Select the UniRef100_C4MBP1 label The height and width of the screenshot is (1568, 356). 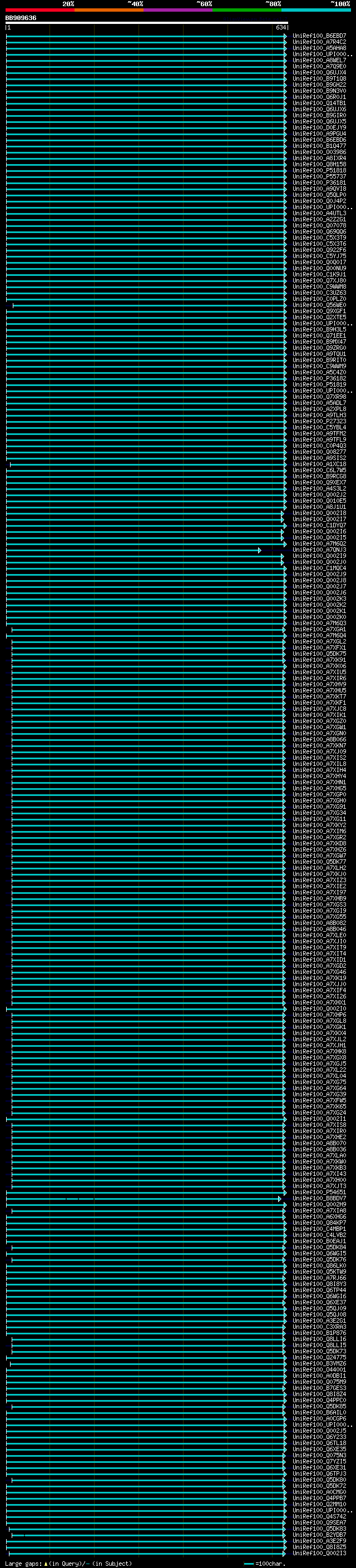tap(319, 1229)
